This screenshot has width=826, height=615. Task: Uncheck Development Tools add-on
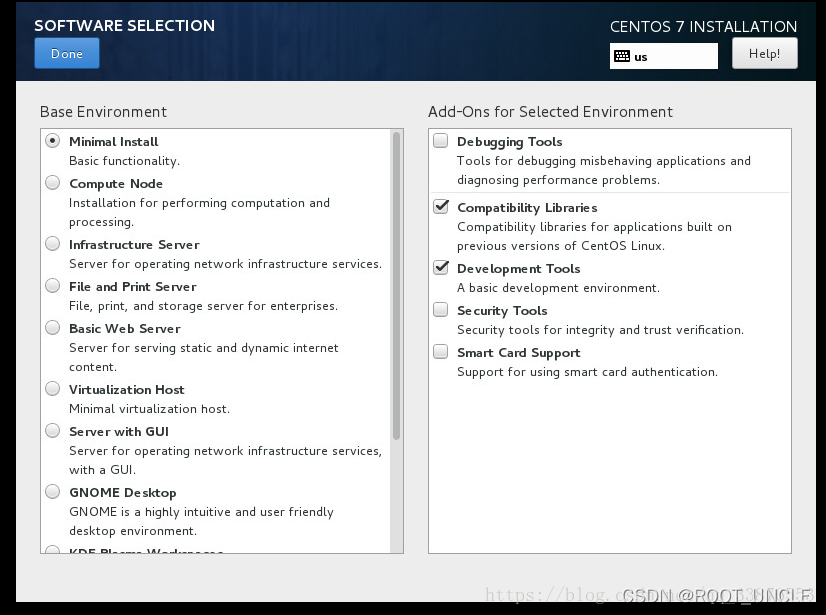point(440,267)
